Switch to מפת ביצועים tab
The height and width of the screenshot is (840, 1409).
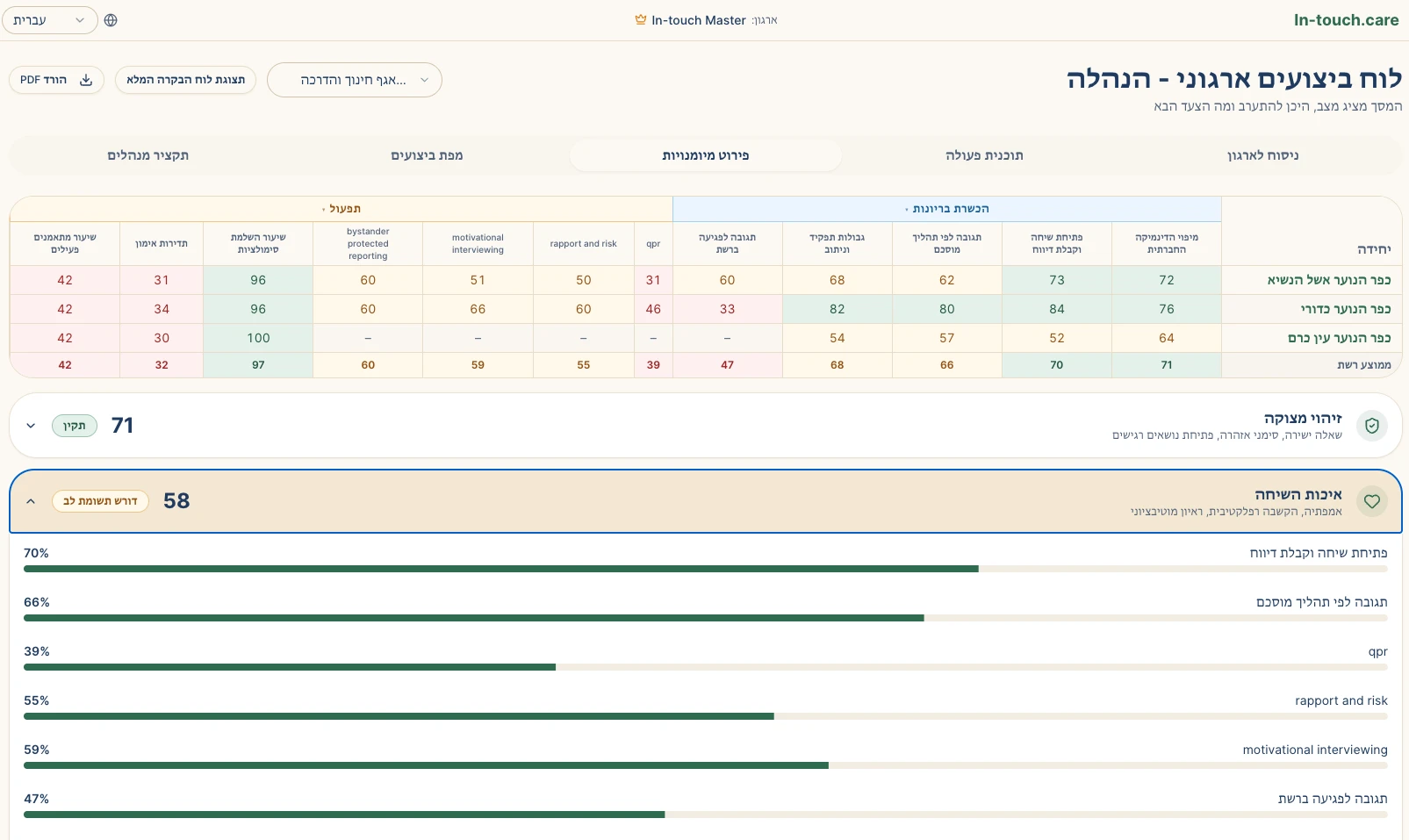(427, 155)
